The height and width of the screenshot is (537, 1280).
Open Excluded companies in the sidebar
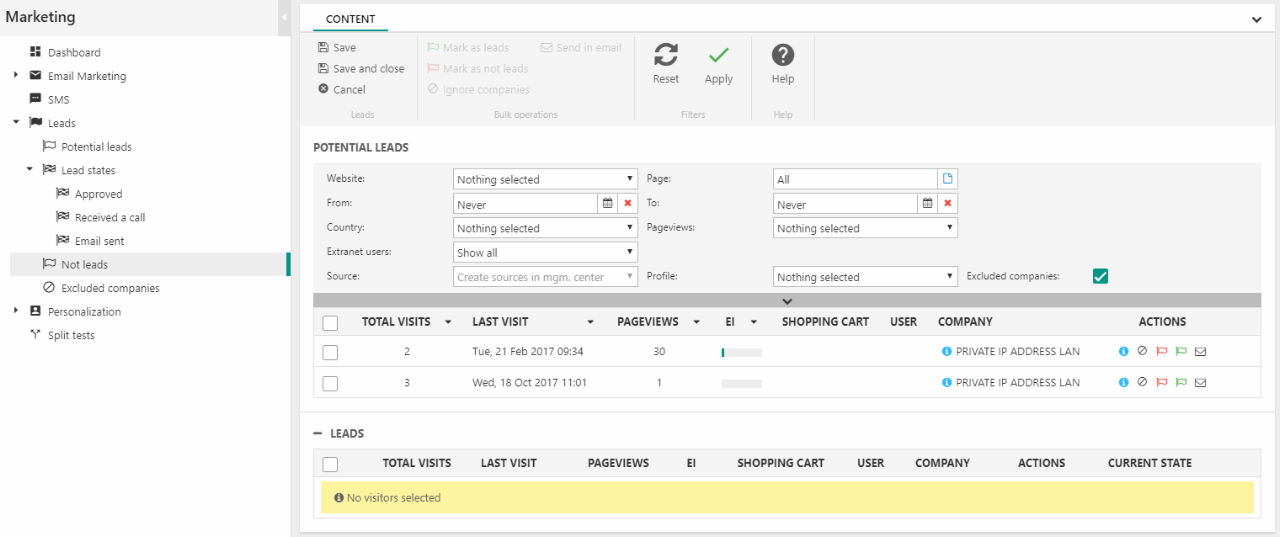[110, 288]
